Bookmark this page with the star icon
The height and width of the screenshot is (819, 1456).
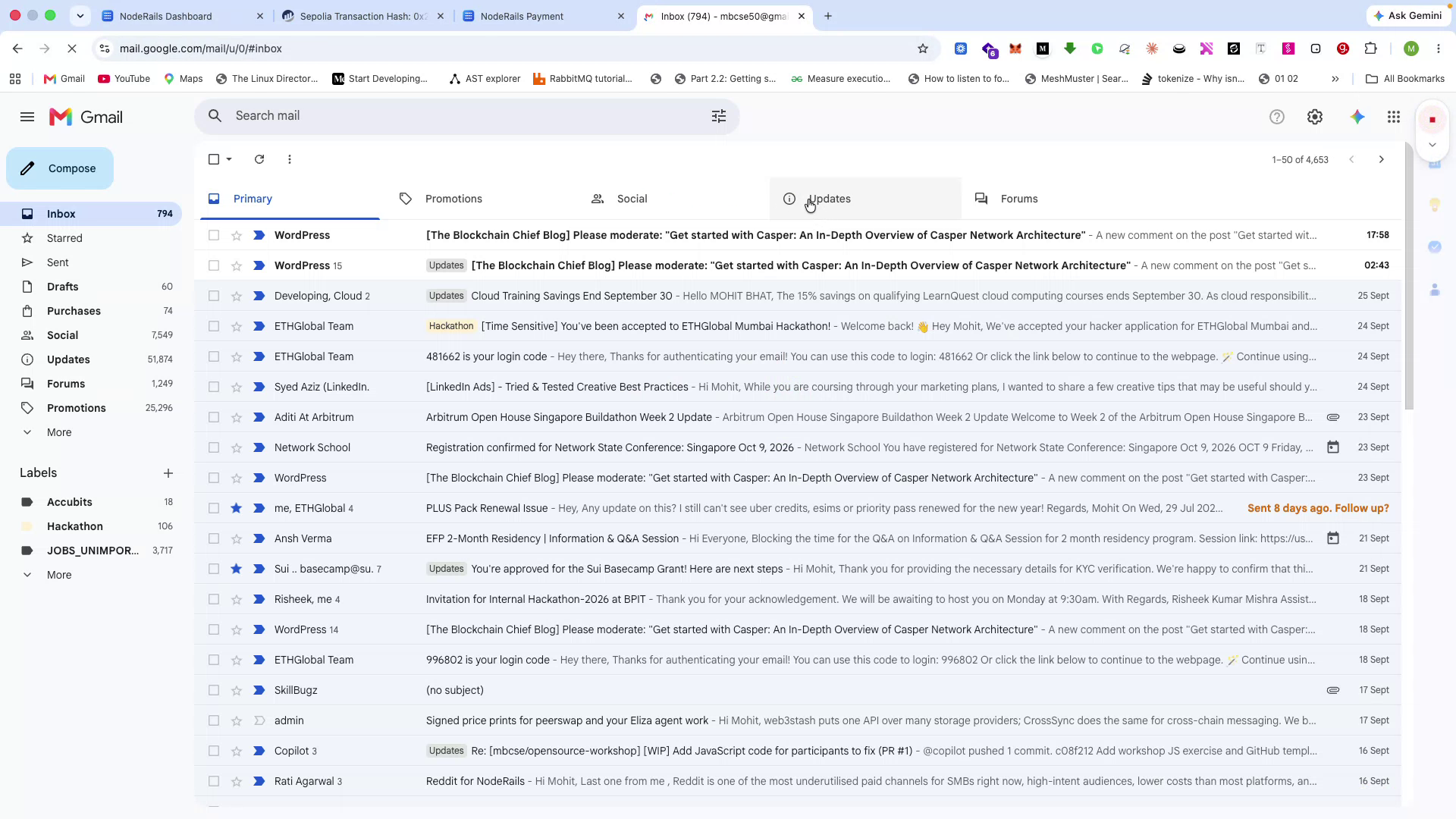(923, 49)
